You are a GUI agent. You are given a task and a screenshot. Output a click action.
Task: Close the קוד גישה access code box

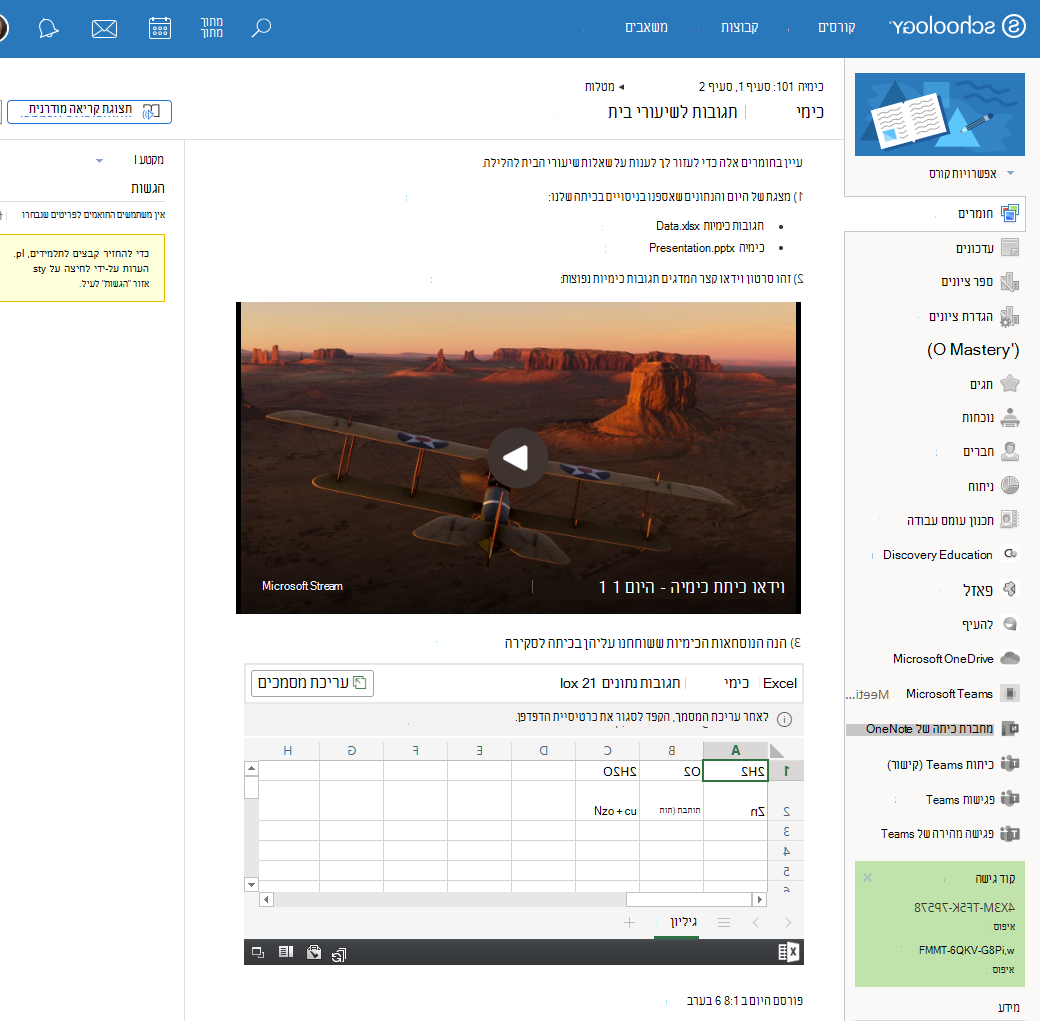coord(867,878)
